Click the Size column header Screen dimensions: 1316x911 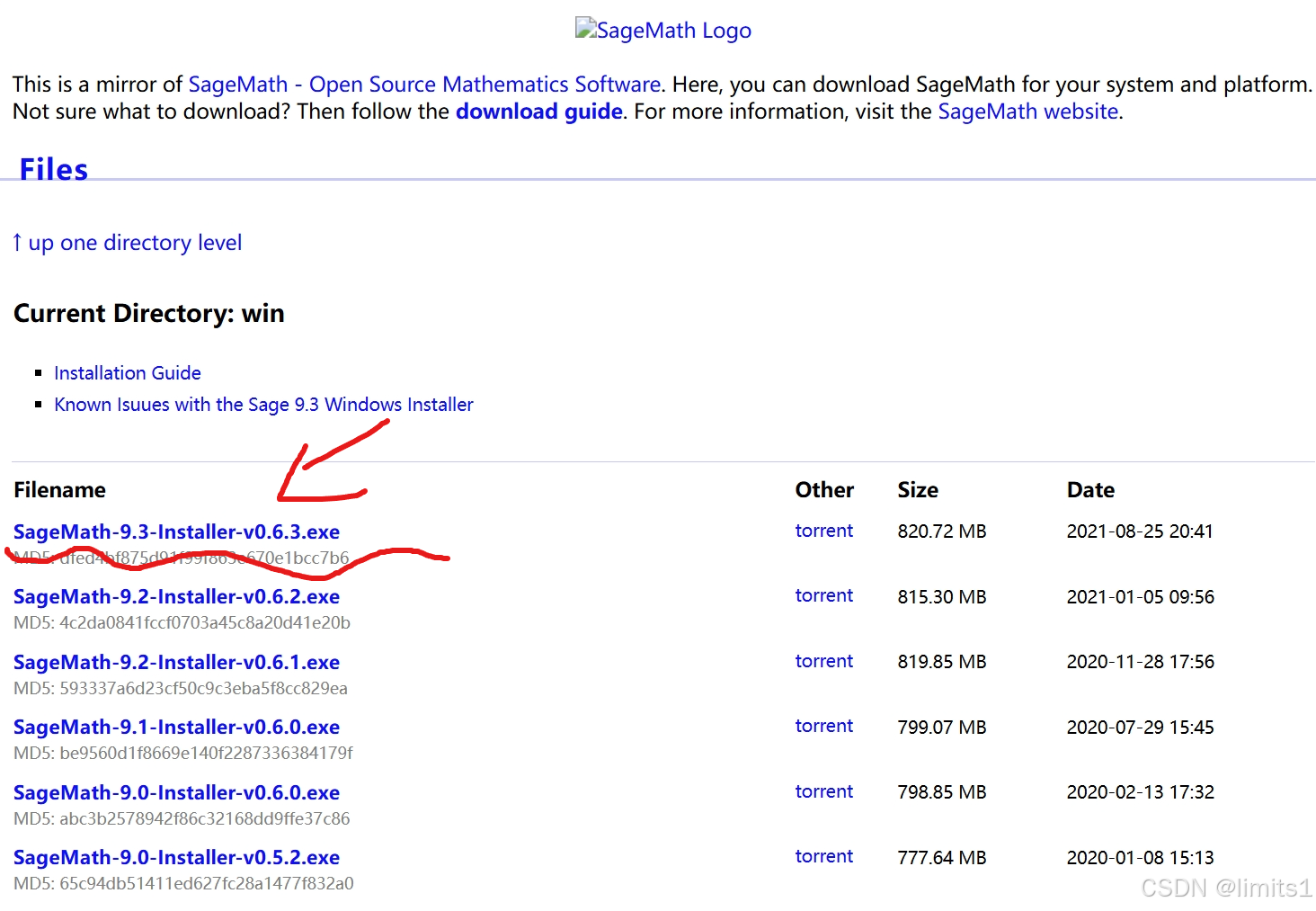[918, 490]
